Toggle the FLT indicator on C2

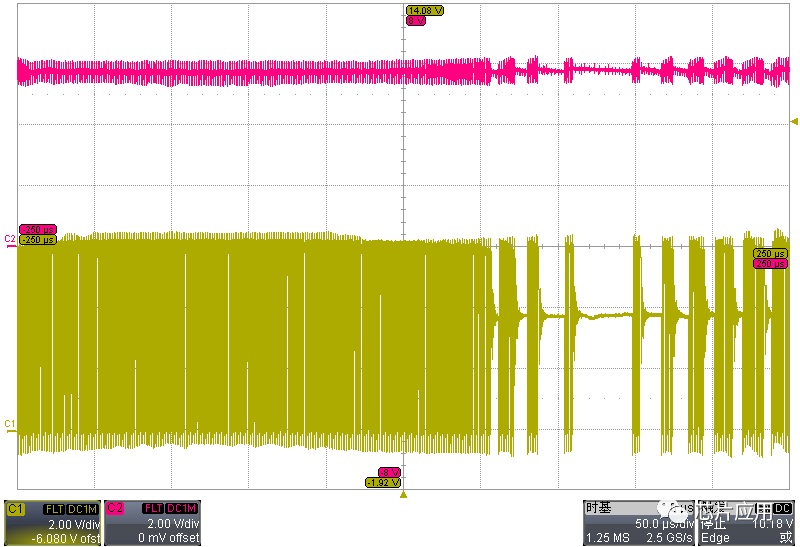(153, 509)
